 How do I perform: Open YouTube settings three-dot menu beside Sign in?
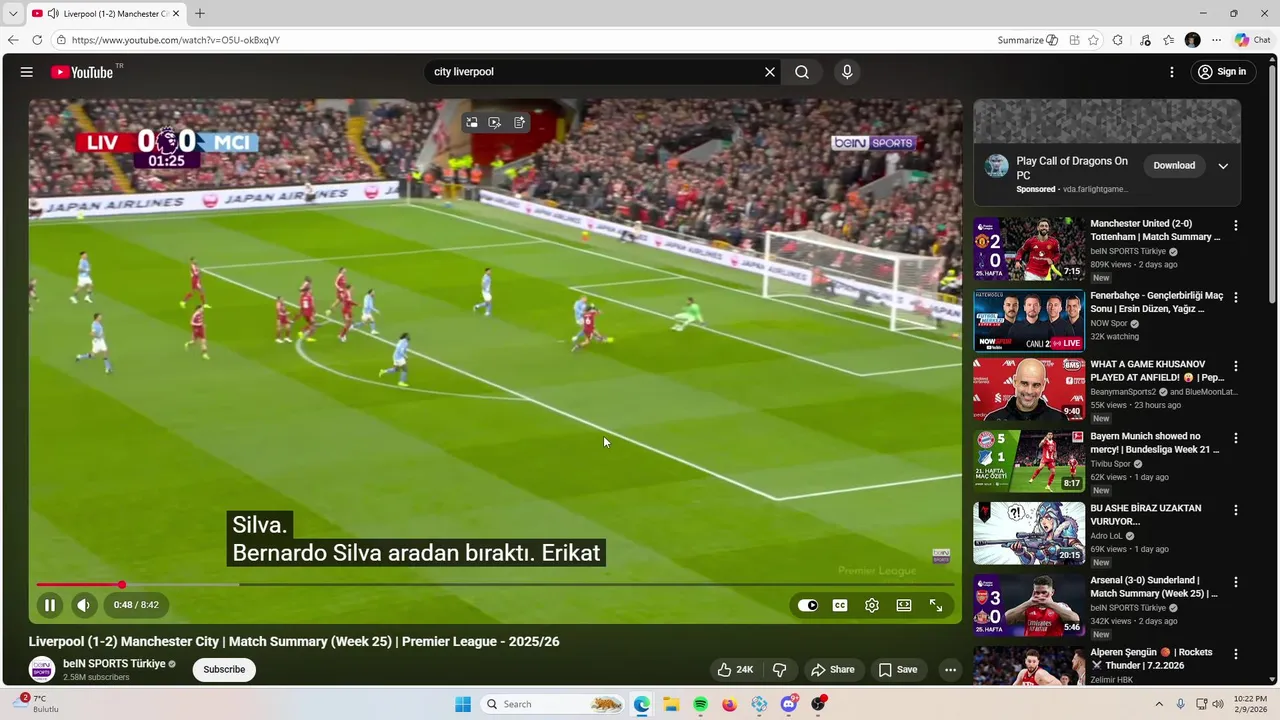click(1172, 72)
